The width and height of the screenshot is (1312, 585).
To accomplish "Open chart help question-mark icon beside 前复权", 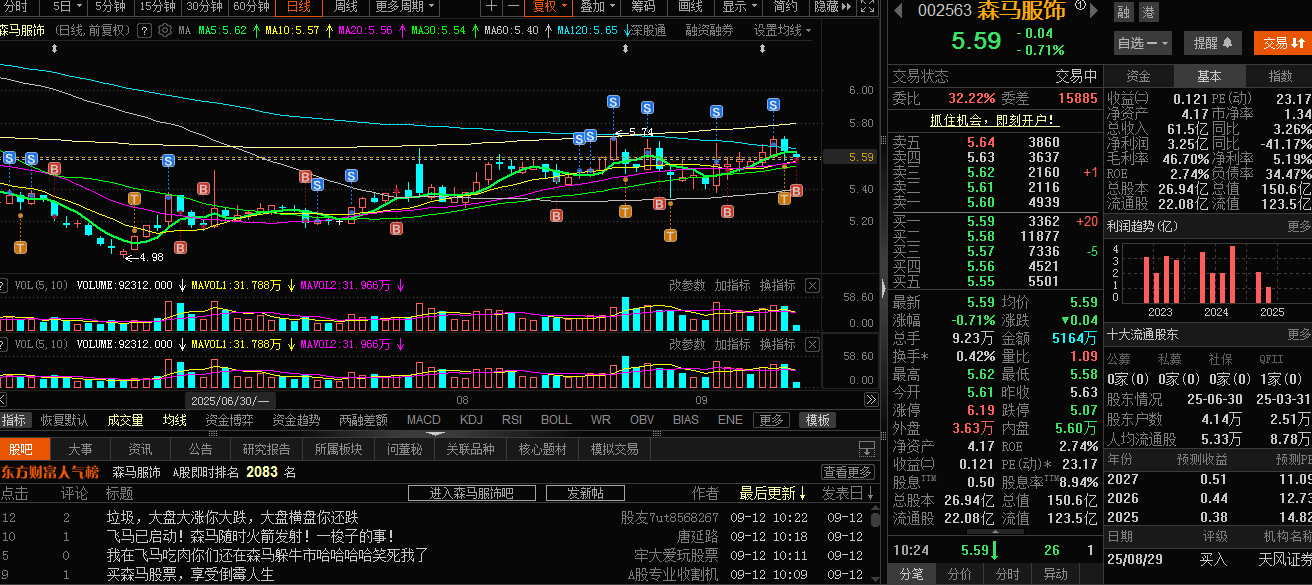I will pyautogui.click(x=143, y=31).
